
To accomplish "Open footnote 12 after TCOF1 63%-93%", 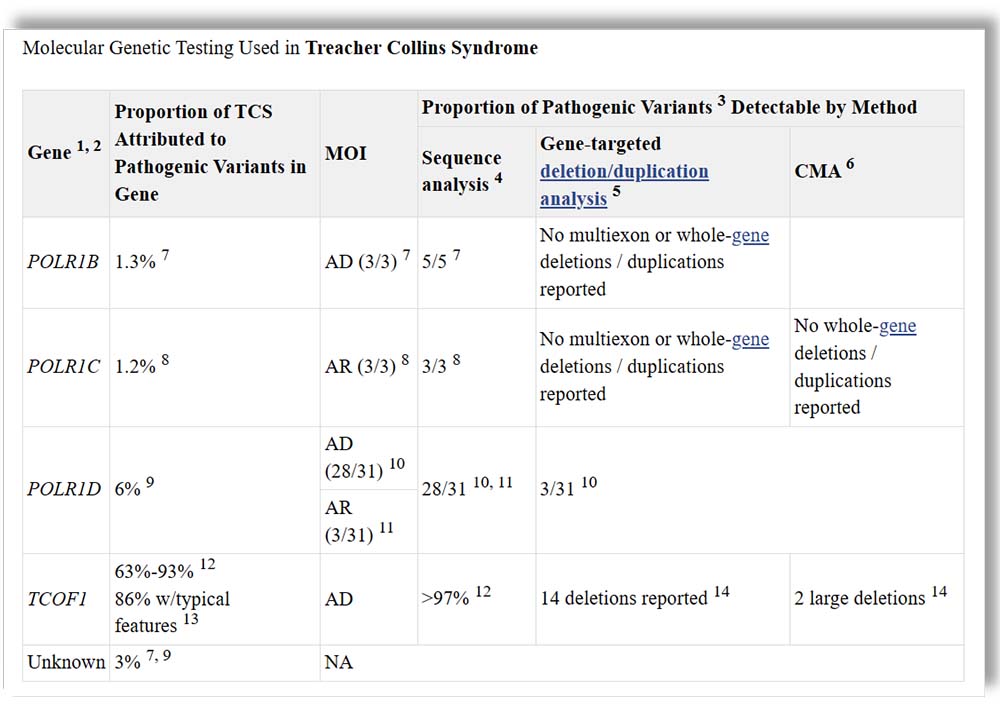I will coord(207,564).
